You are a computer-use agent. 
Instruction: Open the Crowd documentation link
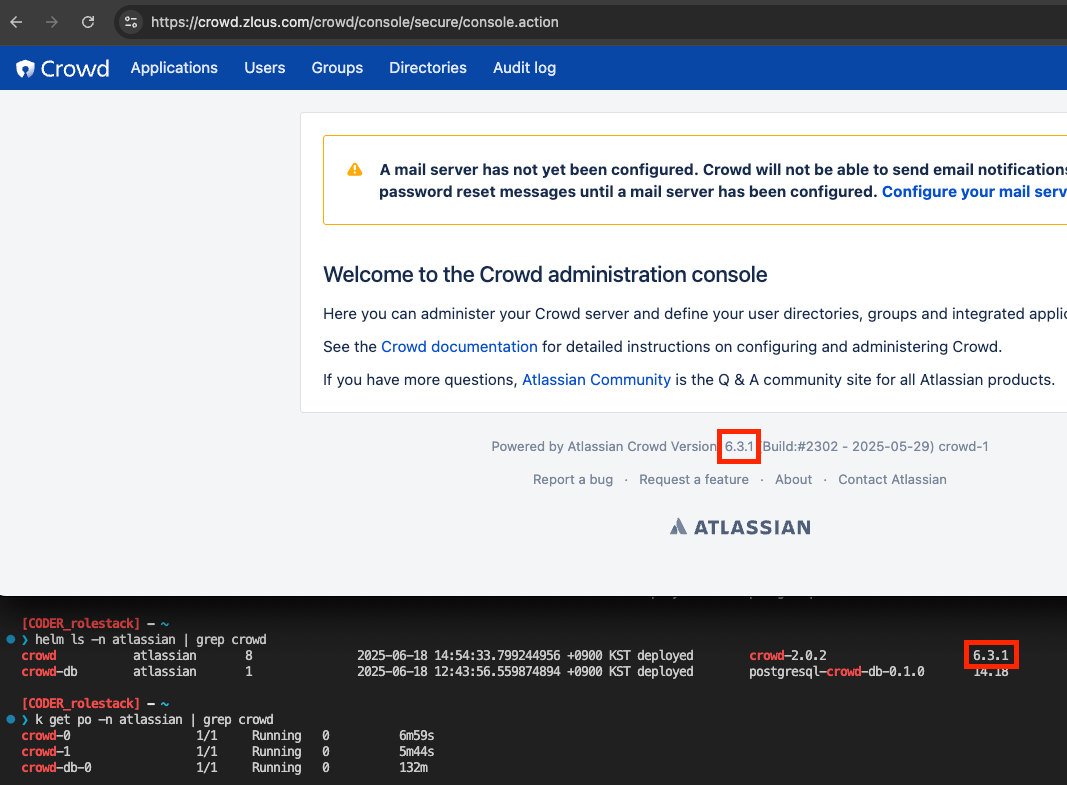(459, 347)
